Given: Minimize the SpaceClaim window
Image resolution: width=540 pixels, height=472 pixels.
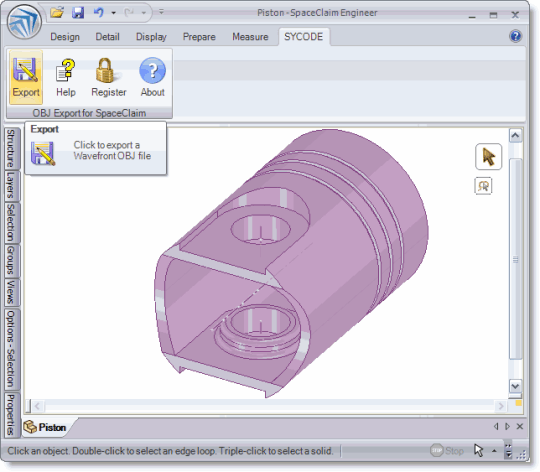Looking at the screenshot, I should click(472, 16).
